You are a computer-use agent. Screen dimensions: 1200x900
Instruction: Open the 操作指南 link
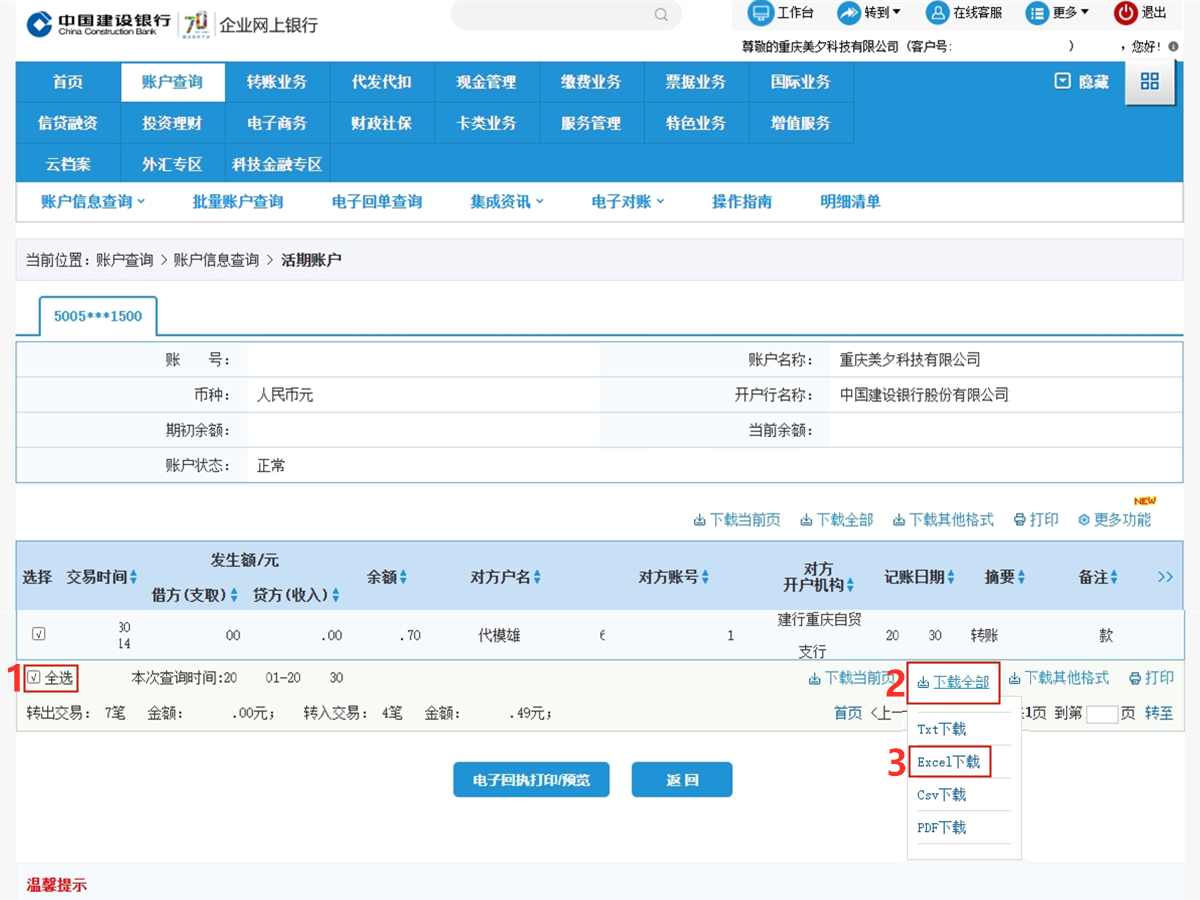coord(742,201)
